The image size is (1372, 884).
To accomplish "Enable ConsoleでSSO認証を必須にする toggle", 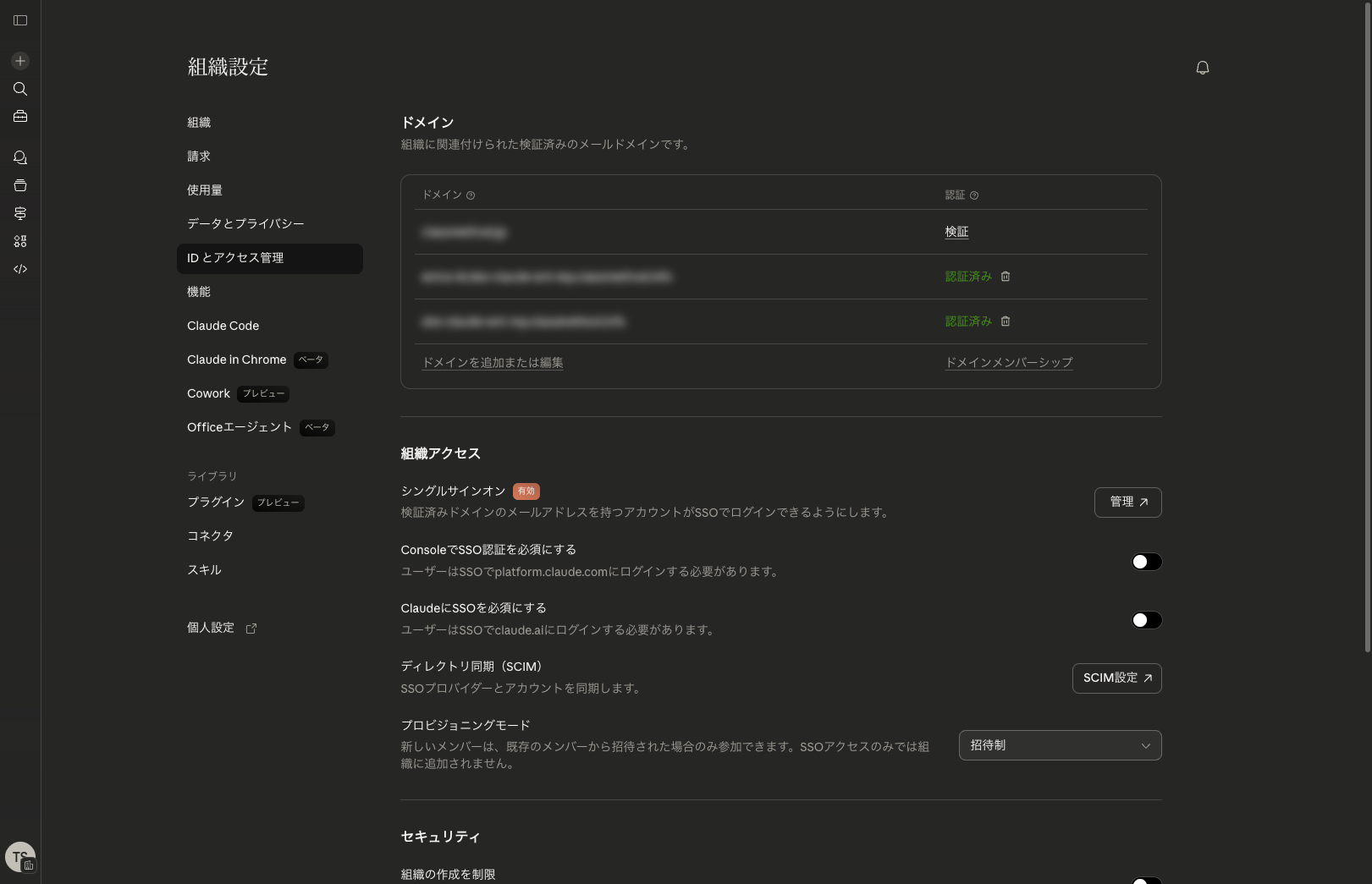I will (x=1146, y=562).
